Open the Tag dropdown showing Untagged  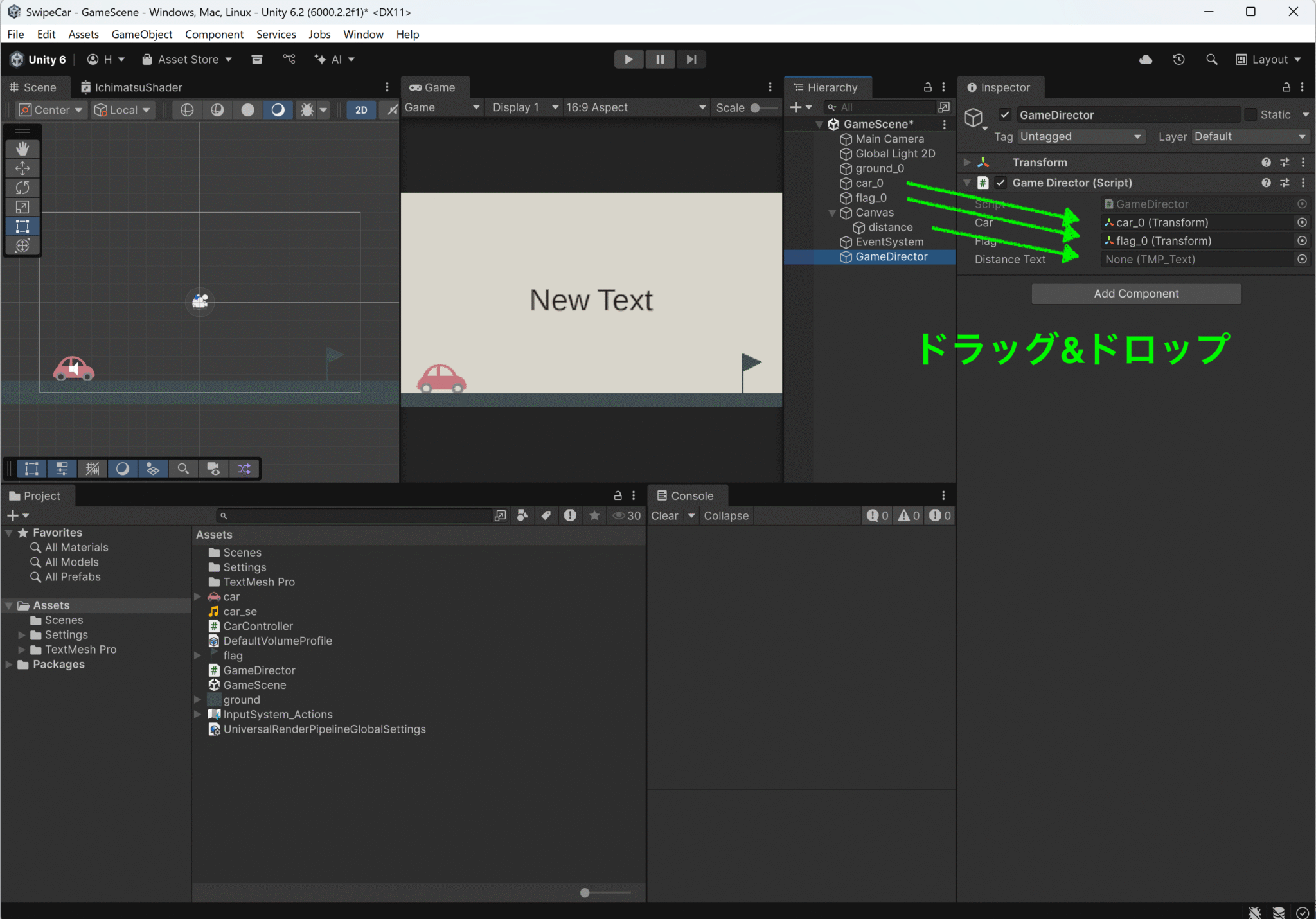pyautogui.click(x=1080, y=136)
